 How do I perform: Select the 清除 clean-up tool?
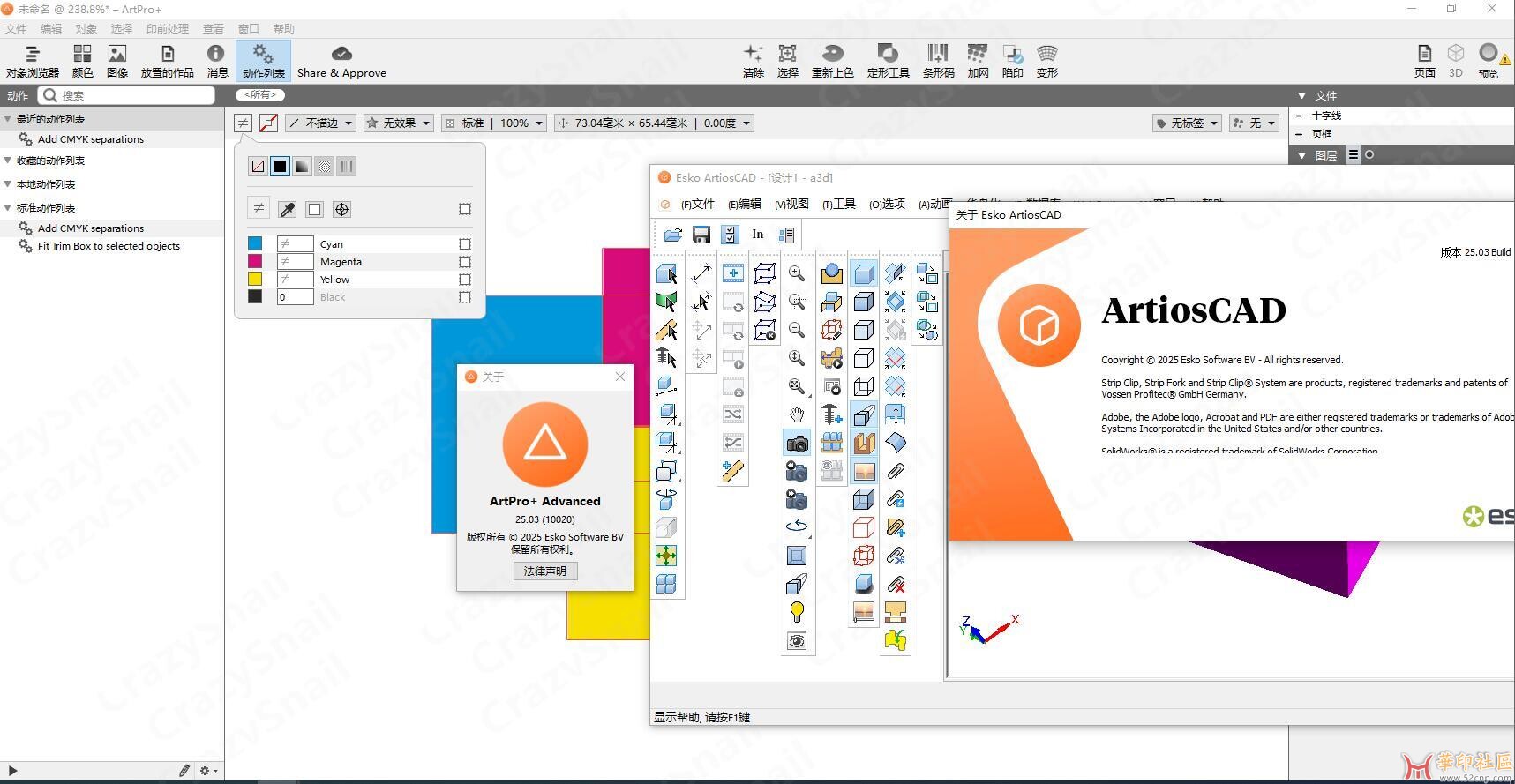(x=754, y=61)
